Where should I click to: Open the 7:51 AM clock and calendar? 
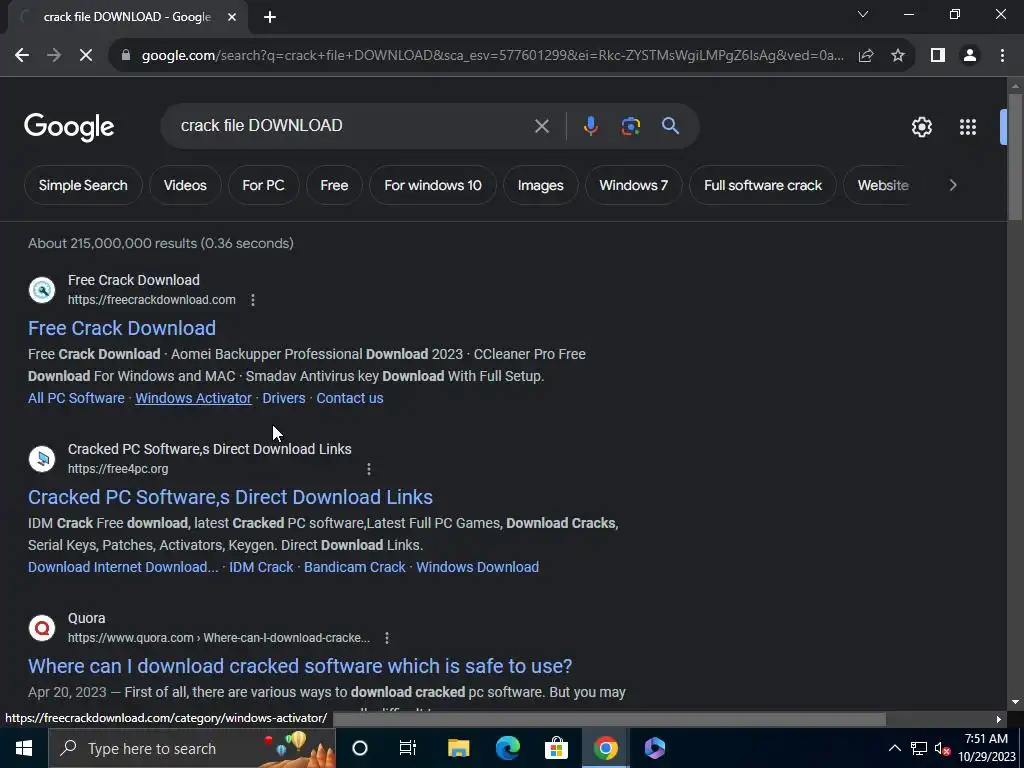click(987, 748)
